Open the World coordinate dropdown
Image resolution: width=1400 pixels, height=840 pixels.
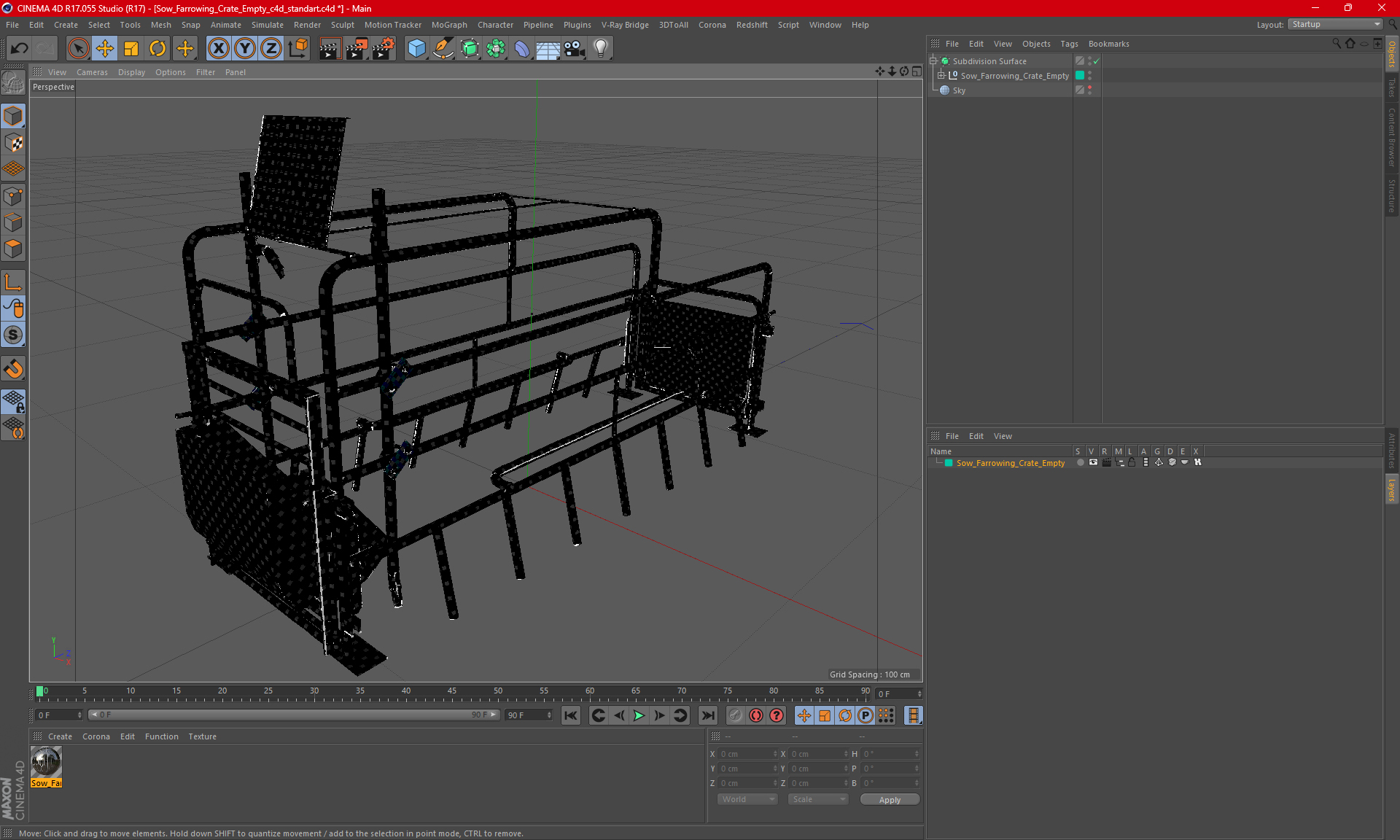(747, 799)
